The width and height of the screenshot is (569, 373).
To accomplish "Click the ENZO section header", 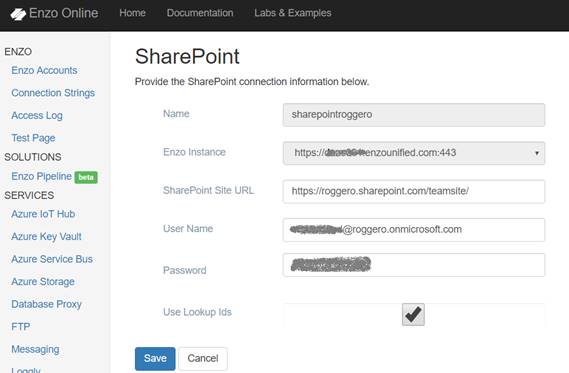I will point(18,52).
